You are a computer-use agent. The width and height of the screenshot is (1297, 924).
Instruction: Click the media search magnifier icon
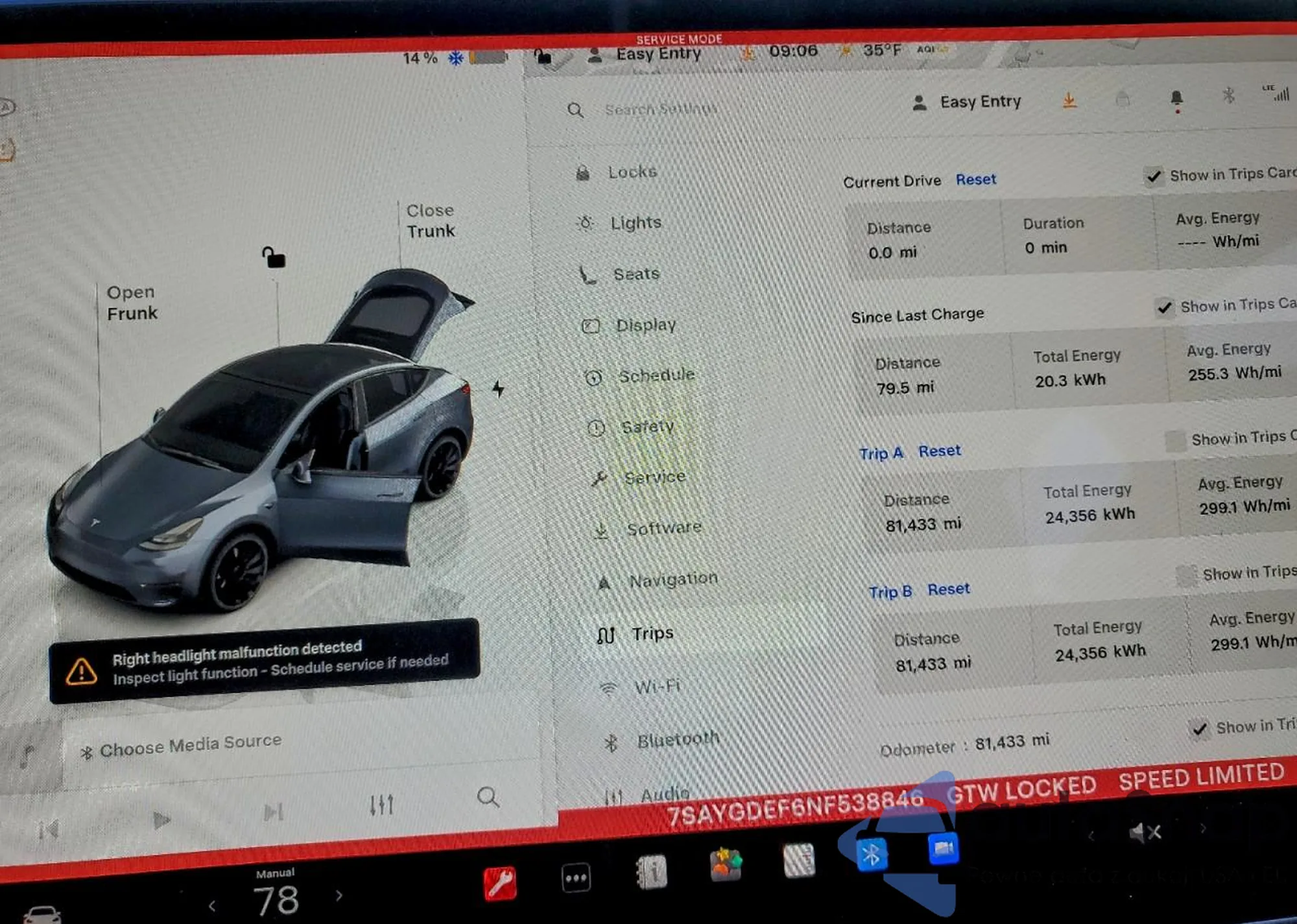click(488, 797)
